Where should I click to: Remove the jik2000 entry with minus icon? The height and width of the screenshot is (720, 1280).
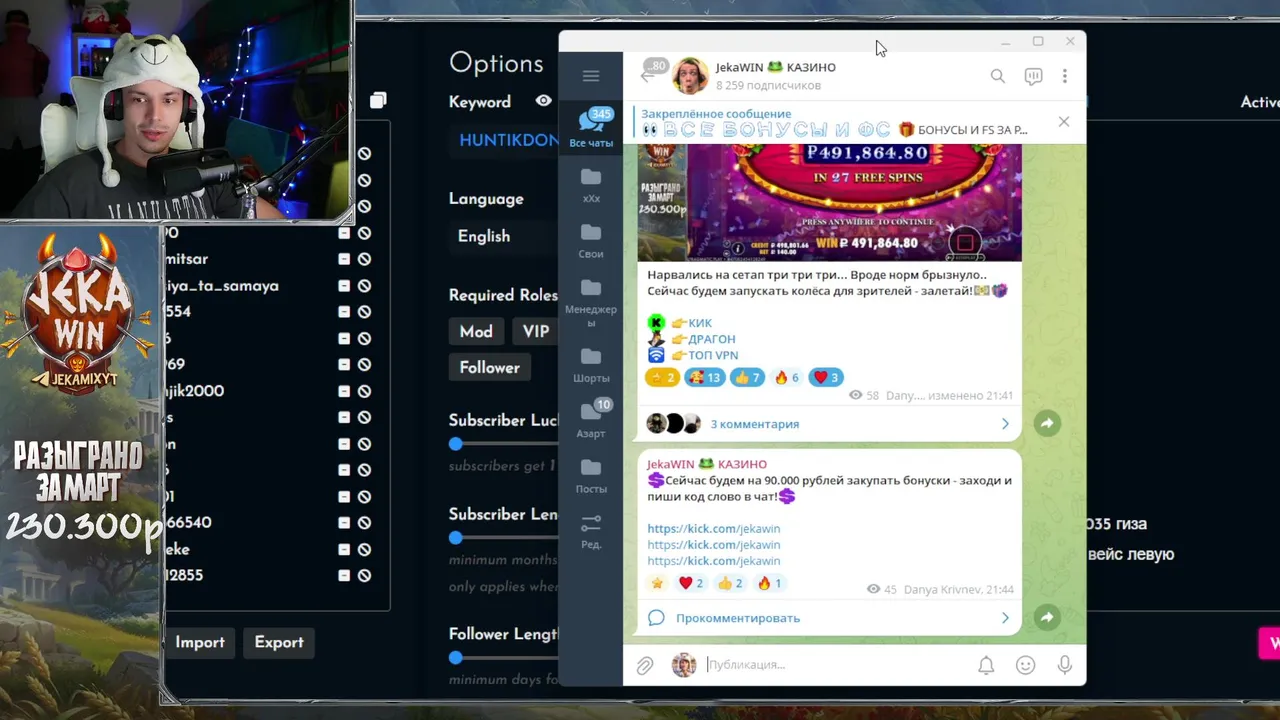[344, 391]
